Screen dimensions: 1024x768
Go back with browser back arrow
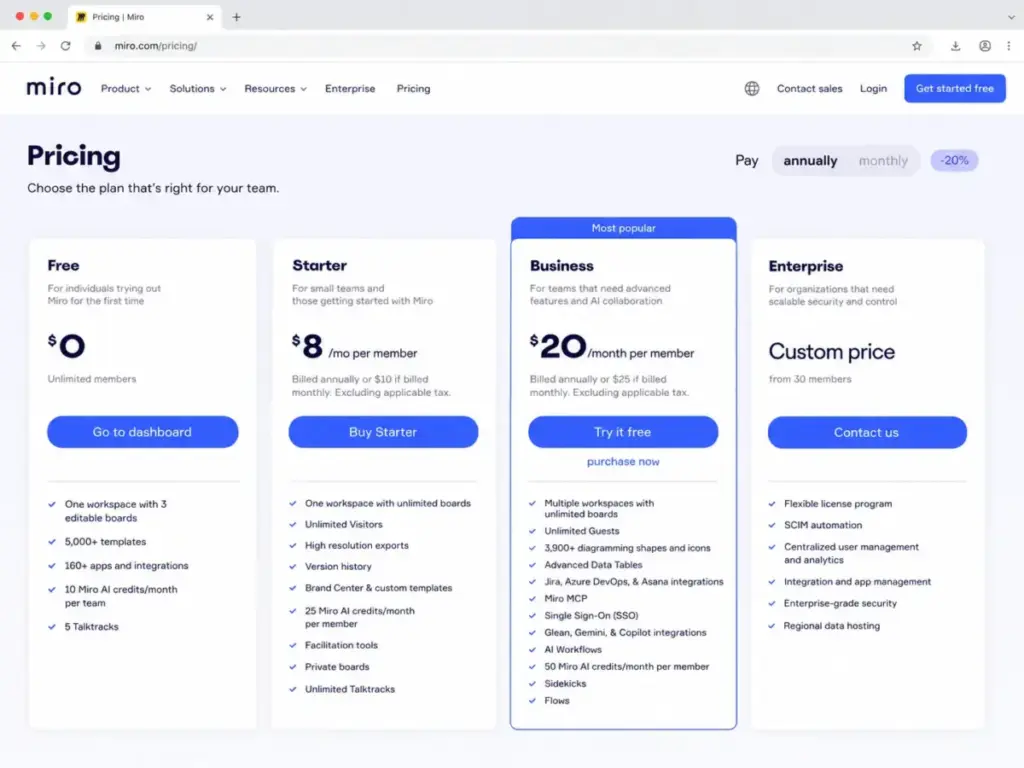coord(16,46)
